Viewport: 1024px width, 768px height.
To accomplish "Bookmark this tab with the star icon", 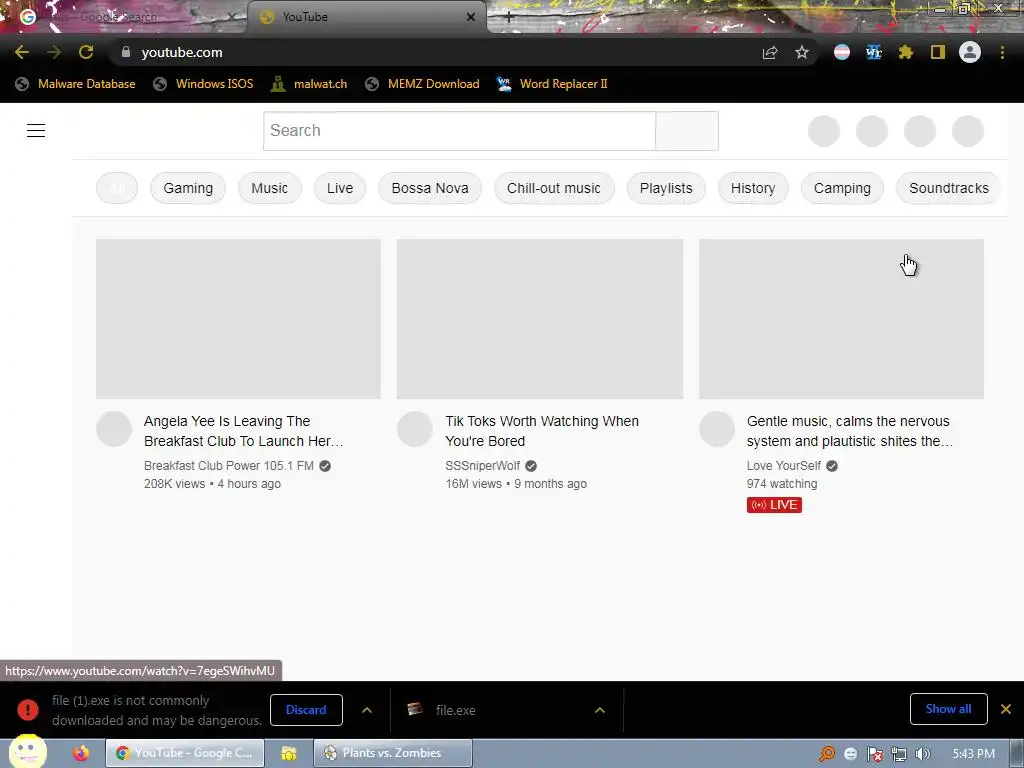I will 802,52.
